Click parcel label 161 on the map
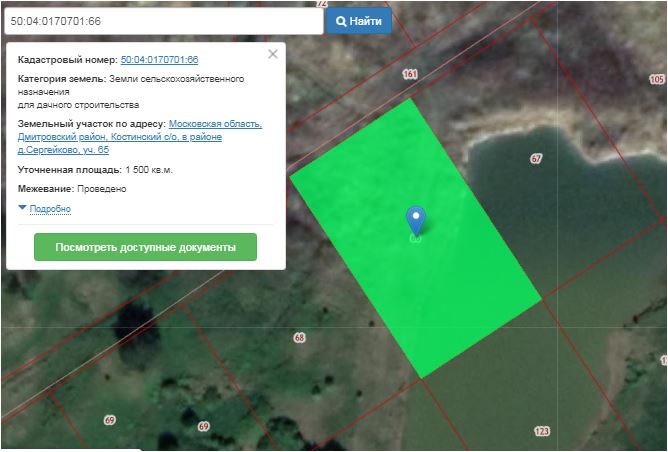The image size is (668, 452). point(410,75)
